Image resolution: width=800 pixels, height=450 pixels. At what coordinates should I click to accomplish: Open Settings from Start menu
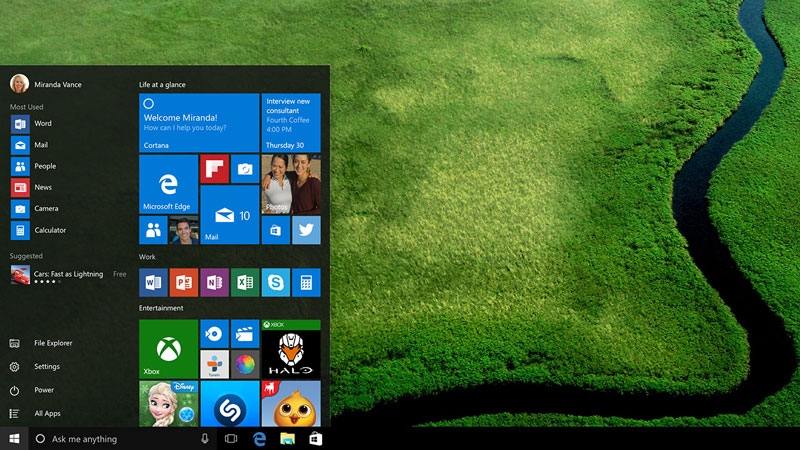(x=35, y=366)
